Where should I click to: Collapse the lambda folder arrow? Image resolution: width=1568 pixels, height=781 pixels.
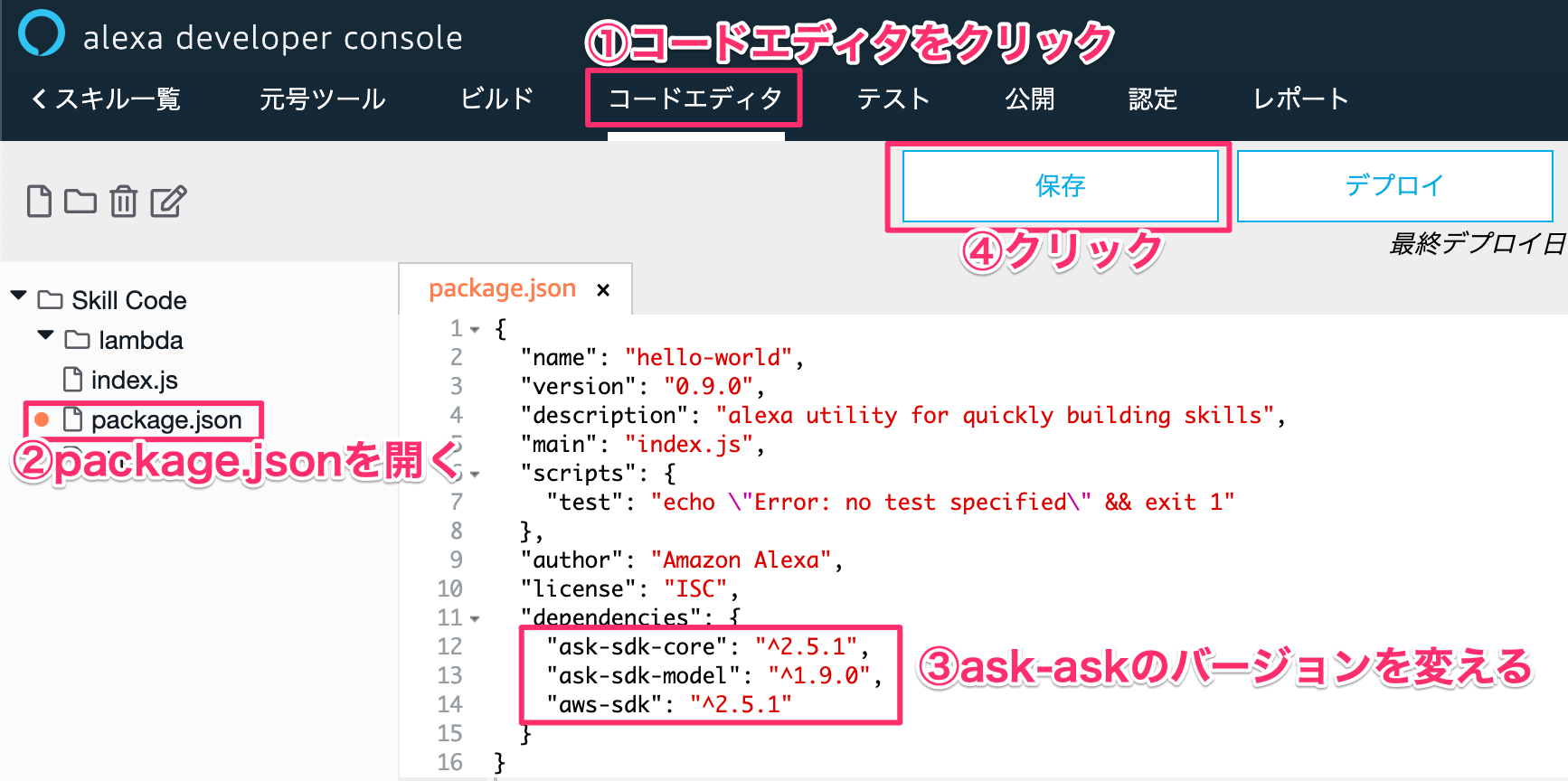tap(45, 335)
